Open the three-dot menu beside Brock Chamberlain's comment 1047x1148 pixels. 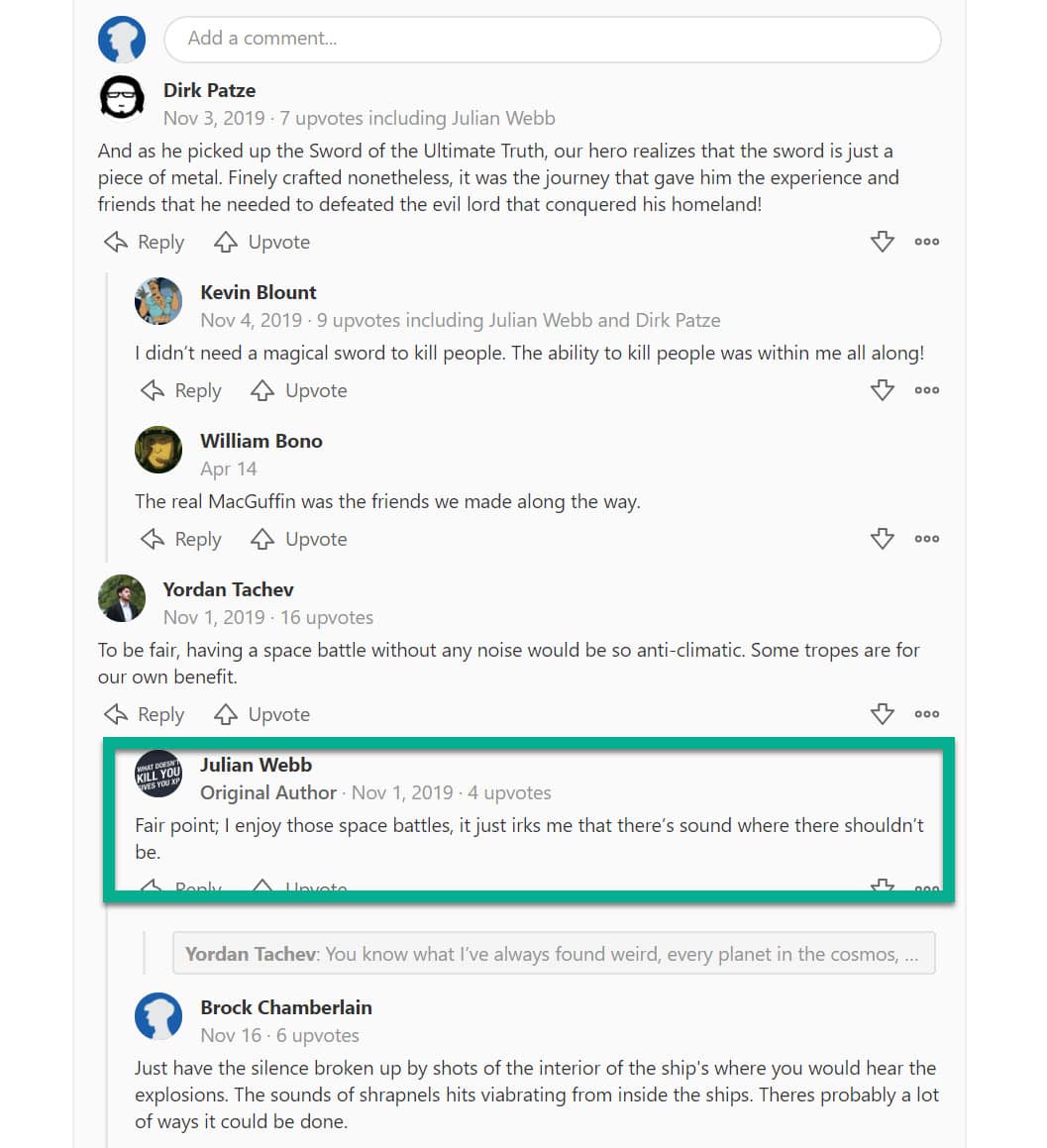(926, 1144)
